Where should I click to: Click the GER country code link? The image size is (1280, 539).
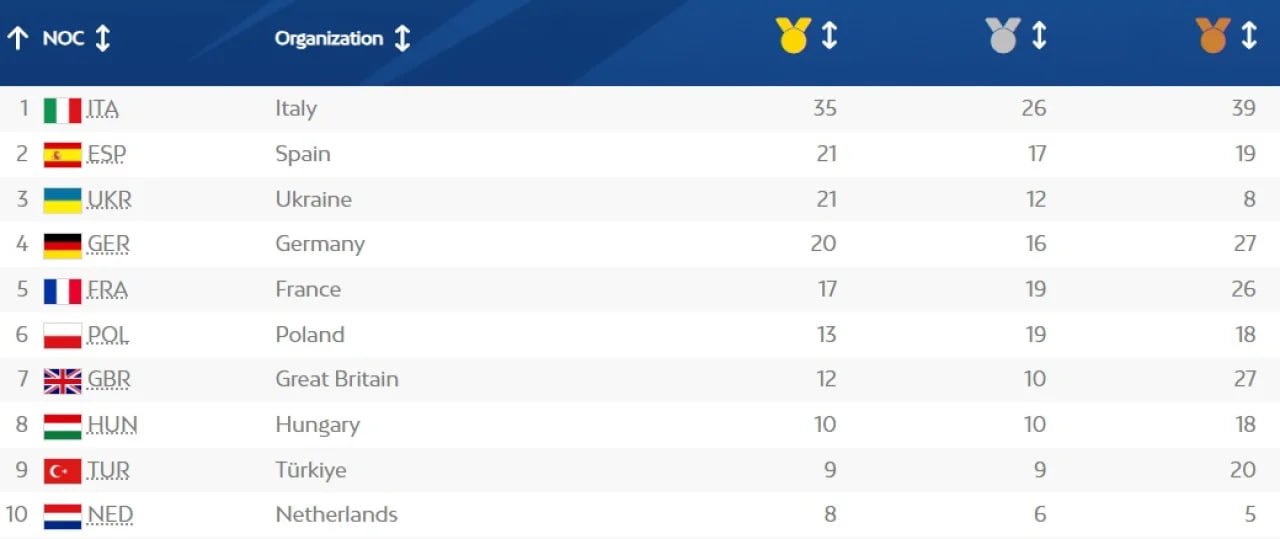(x=108, y=244)
